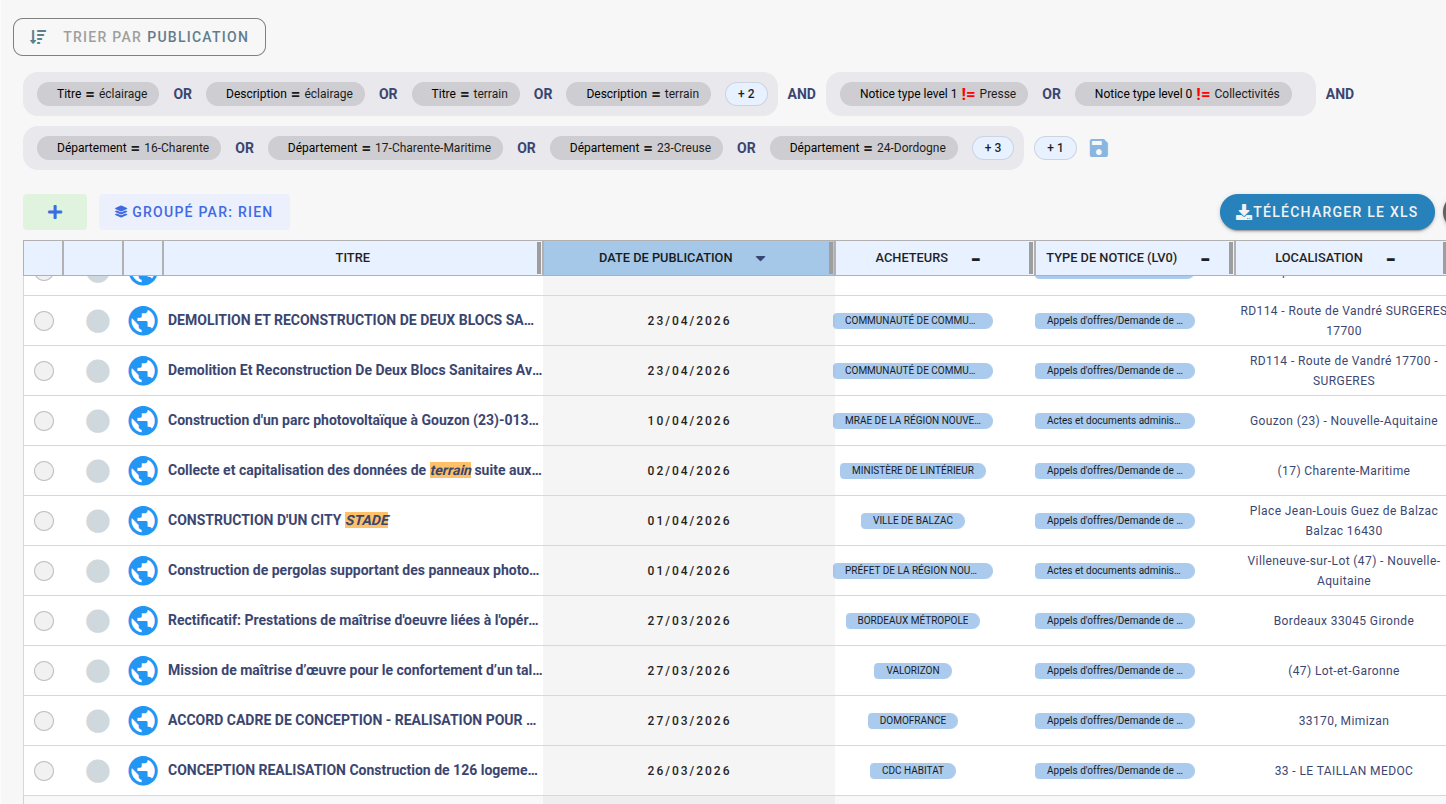Click buyer tag BORDEAUX MÉTROPOLE

[913, 620]
